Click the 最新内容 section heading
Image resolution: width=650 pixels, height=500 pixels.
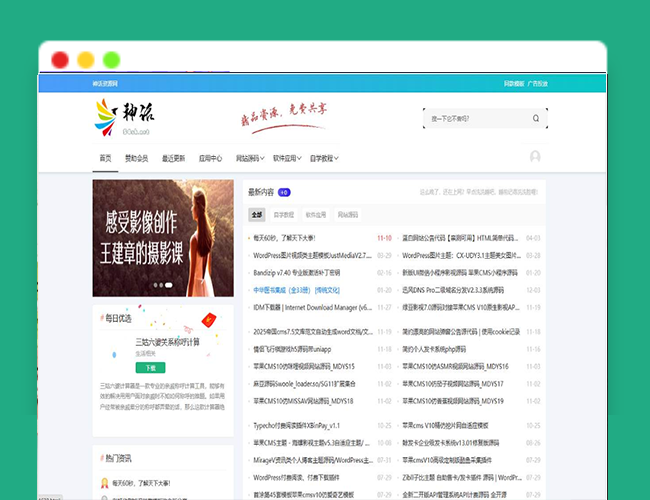261,192
